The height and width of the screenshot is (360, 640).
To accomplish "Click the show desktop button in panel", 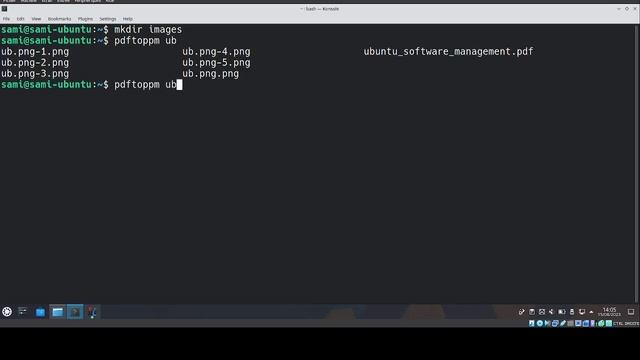I will pyautogui.click(x=631, y=312).
